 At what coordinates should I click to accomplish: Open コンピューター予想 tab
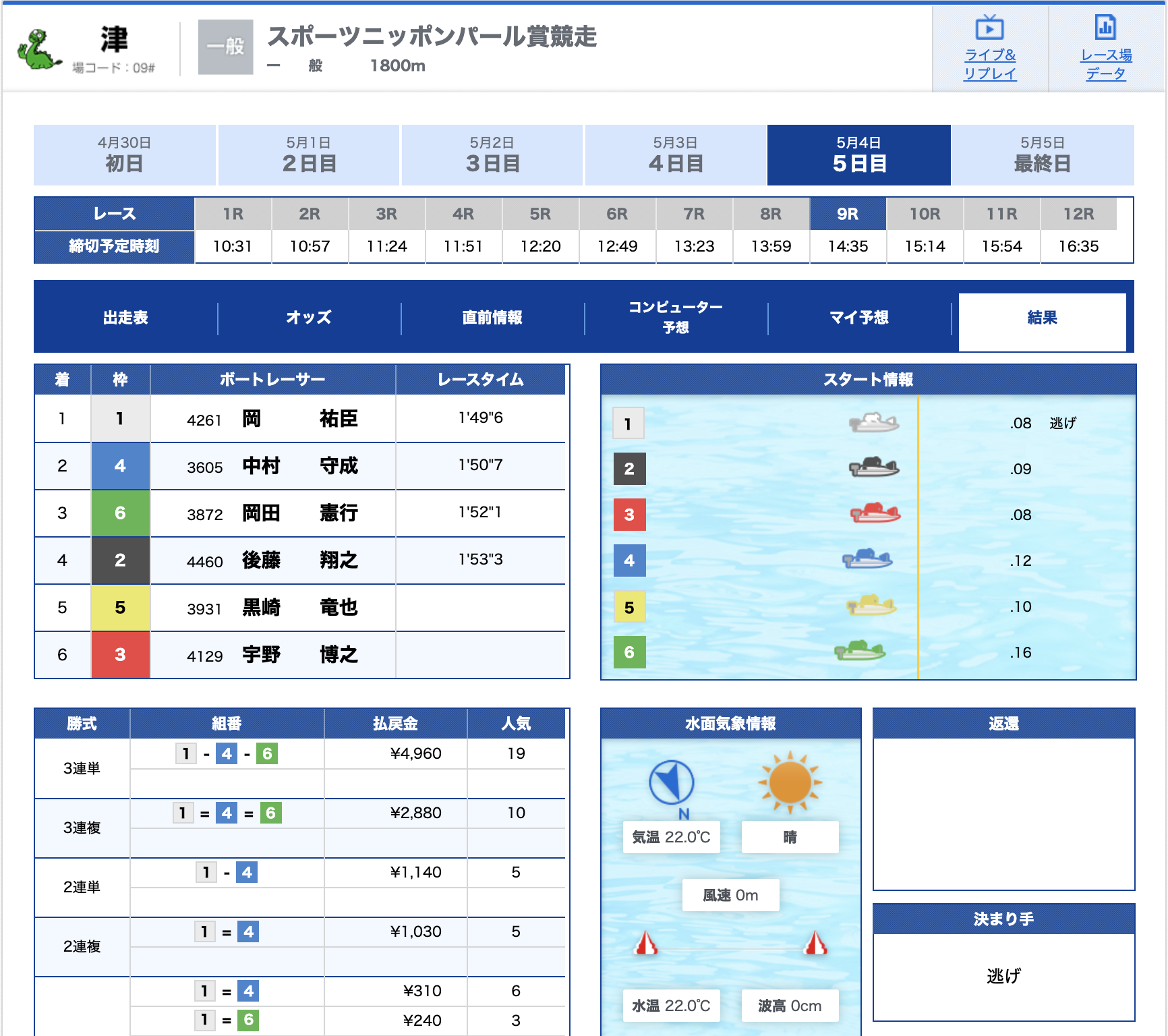point(676,318)
